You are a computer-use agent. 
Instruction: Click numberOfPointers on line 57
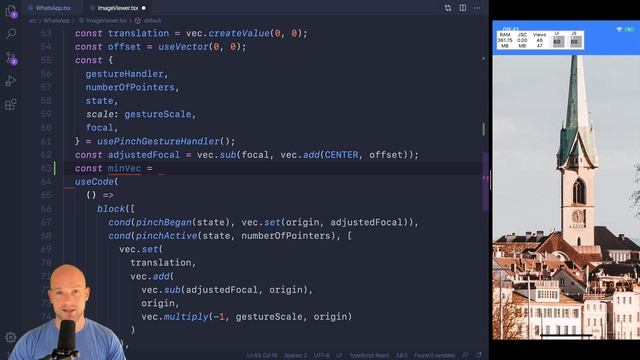(130, 87)
